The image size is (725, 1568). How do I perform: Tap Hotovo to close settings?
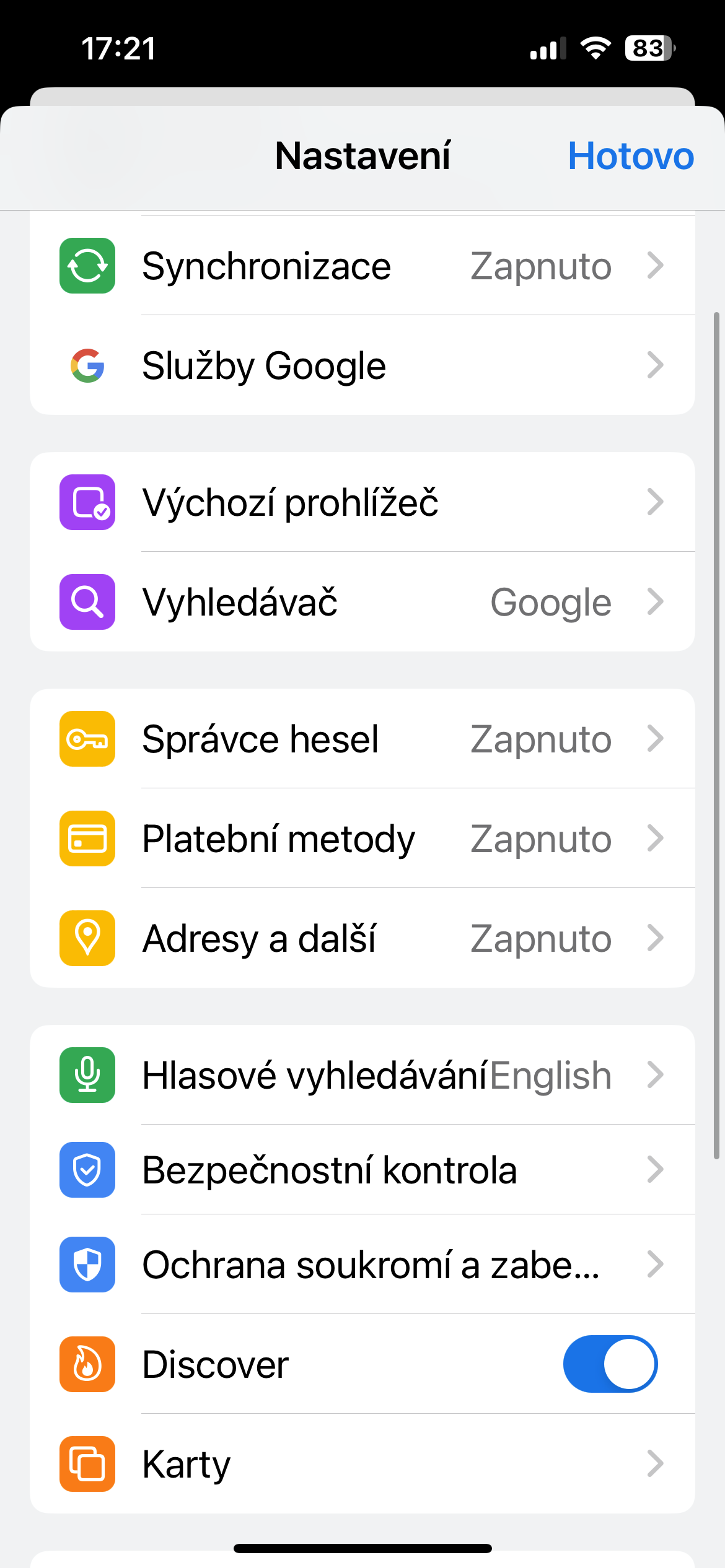pos(631,156)
